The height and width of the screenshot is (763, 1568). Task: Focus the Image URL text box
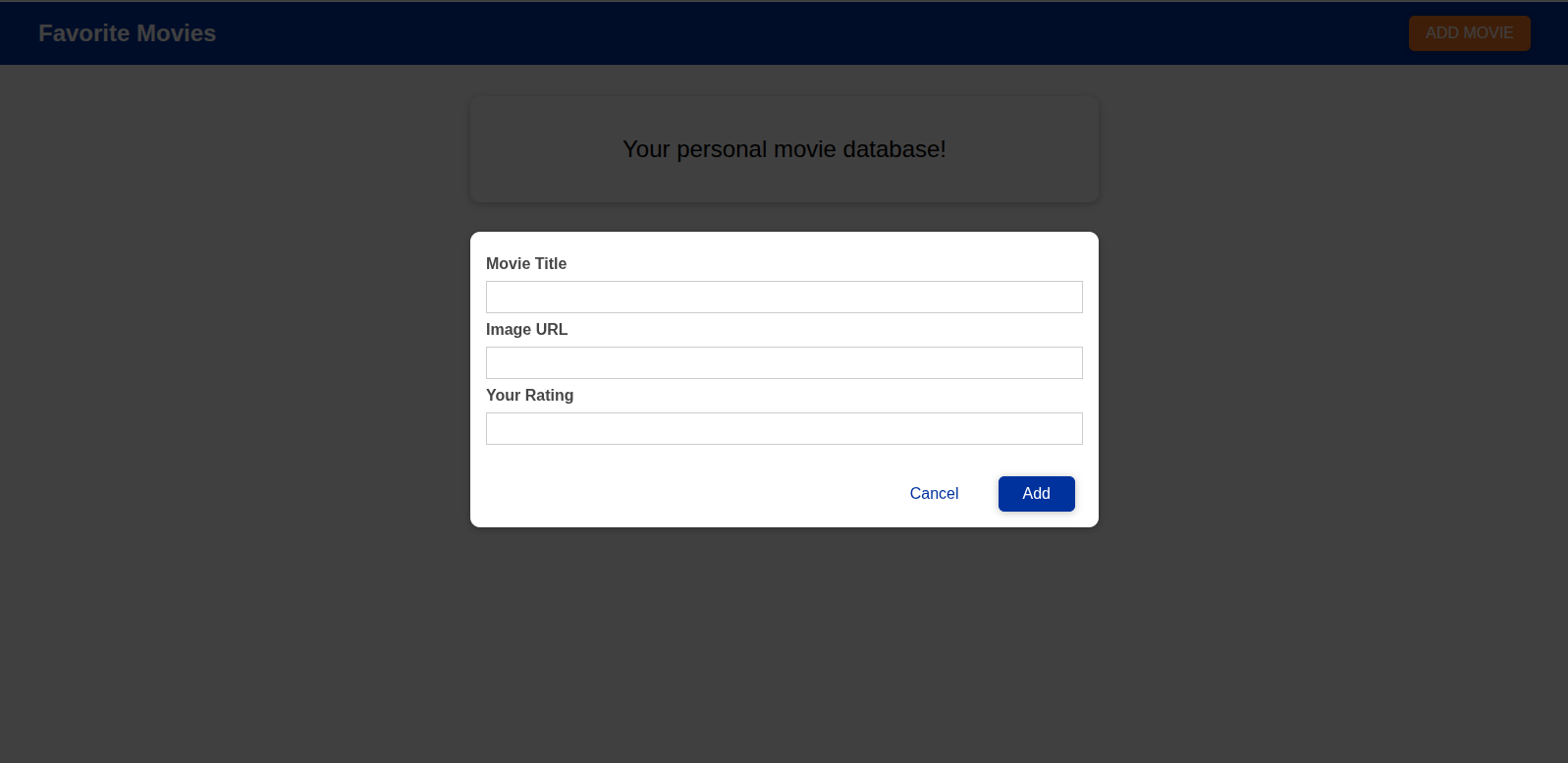coord(784,362)
